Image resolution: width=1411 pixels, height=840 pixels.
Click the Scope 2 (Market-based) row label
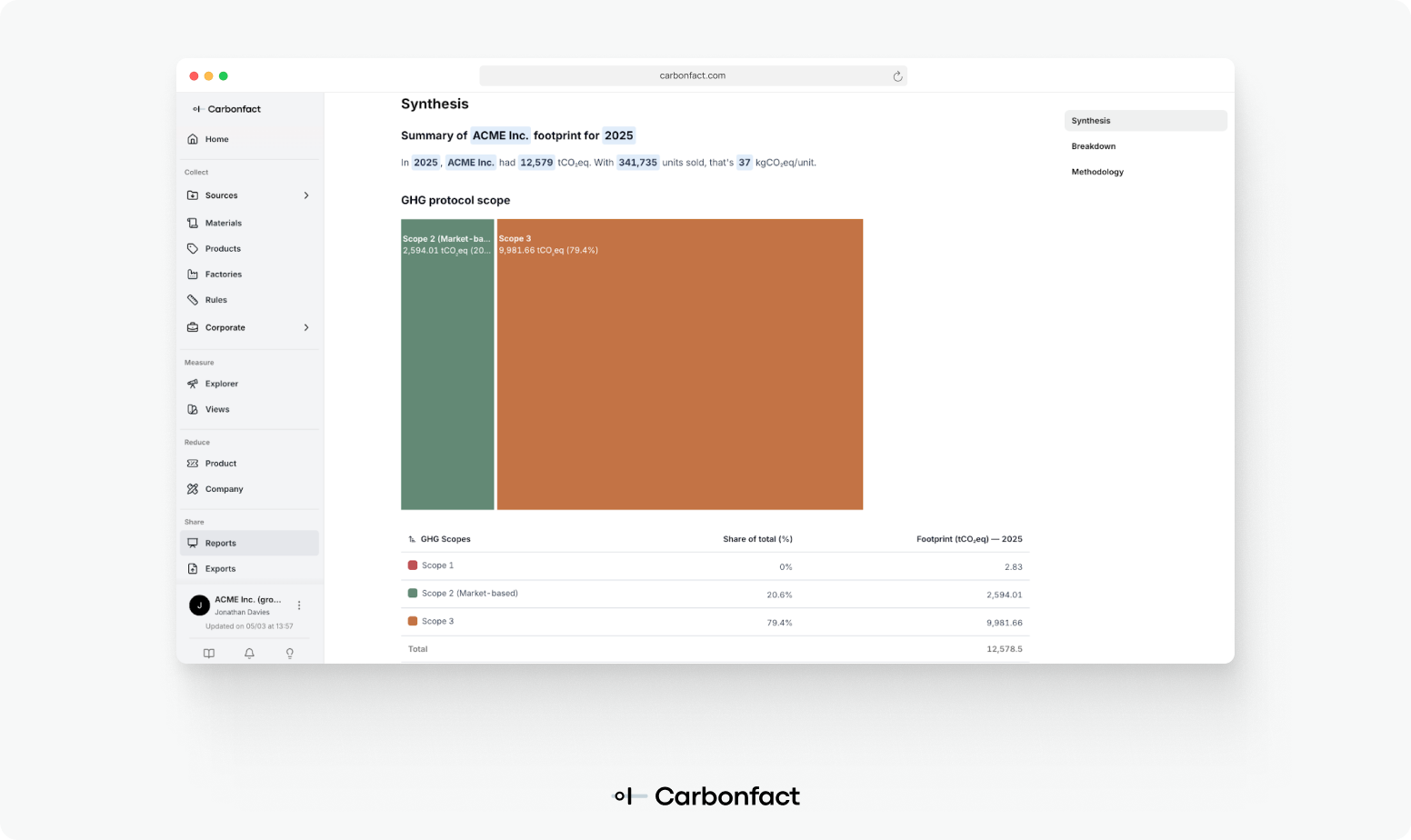click(x=470, y=594)
